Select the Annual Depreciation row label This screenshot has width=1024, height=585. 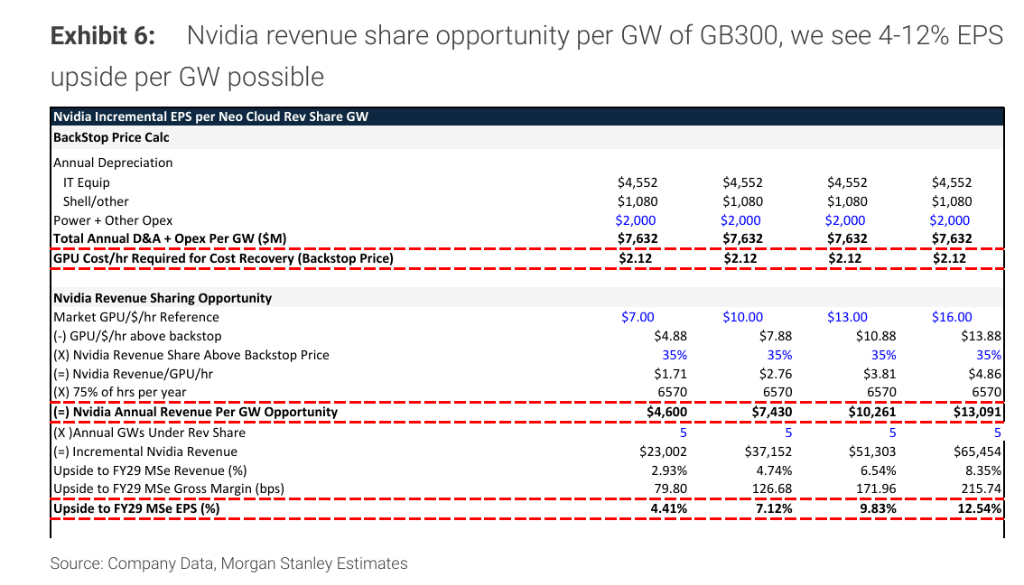(x=113, y=163)
